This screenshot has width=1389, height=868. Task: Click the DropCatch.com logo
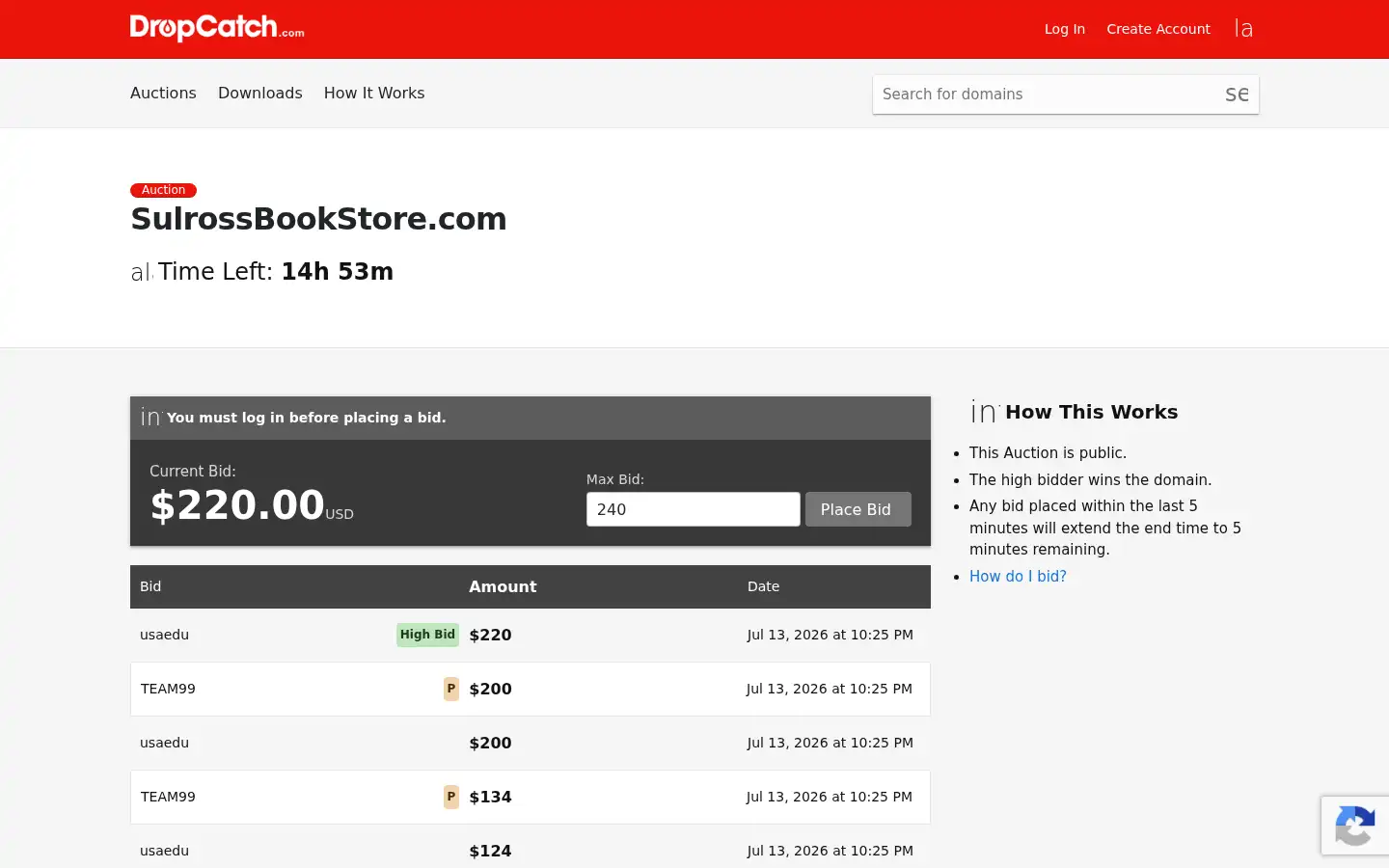(217, 28)
